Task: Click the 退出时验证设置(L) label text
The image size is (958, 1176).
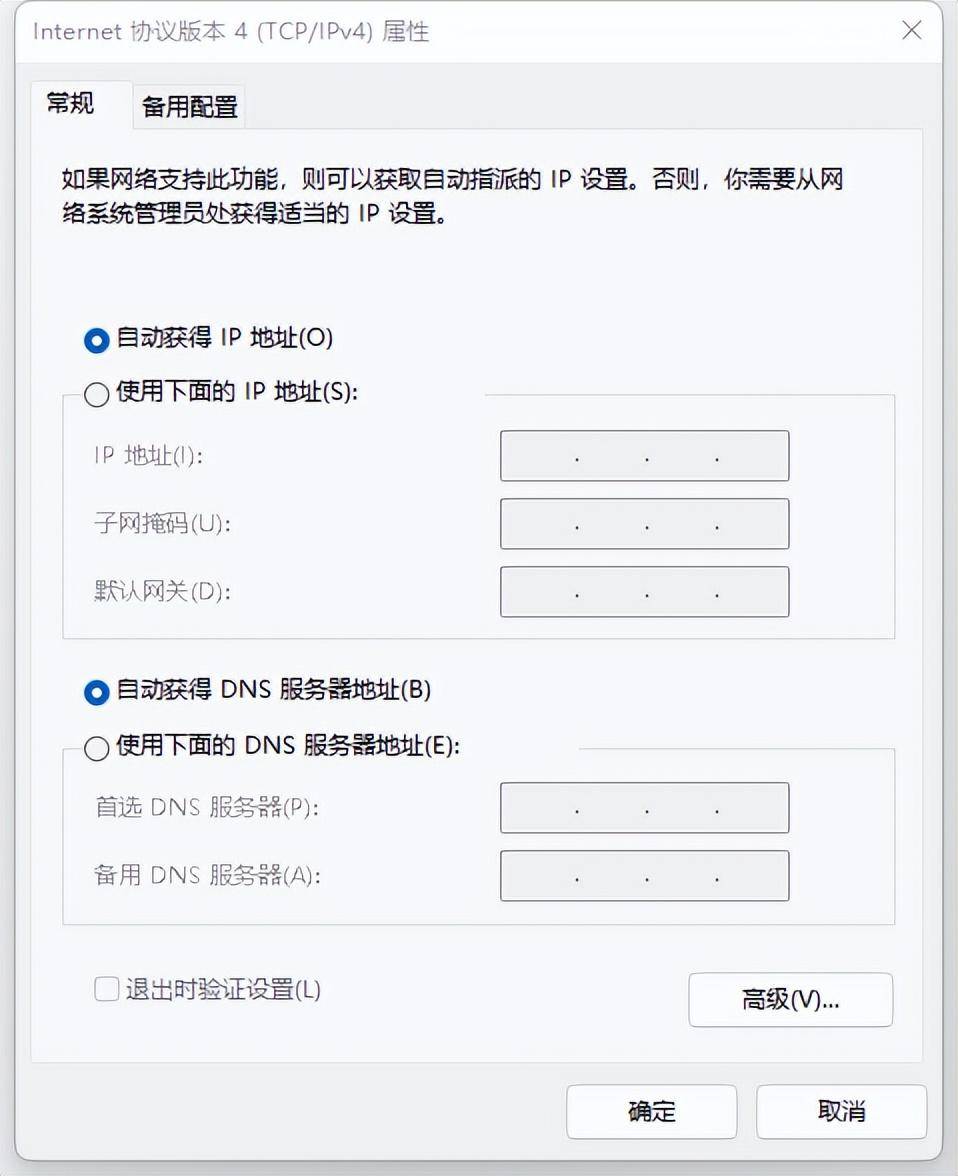Action: click(x=223, y=989)
